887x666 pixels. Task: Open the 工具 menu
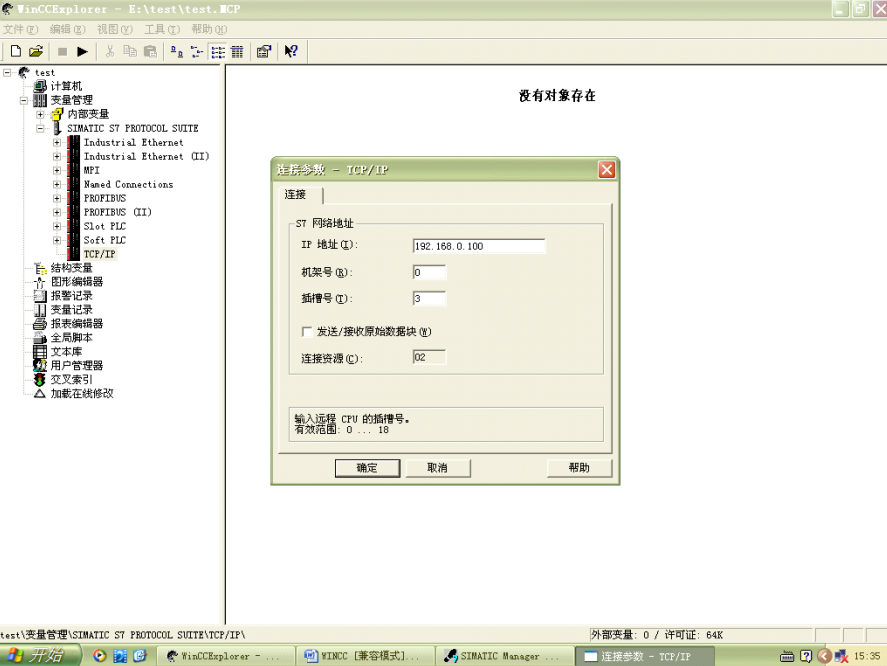point(162,29)
